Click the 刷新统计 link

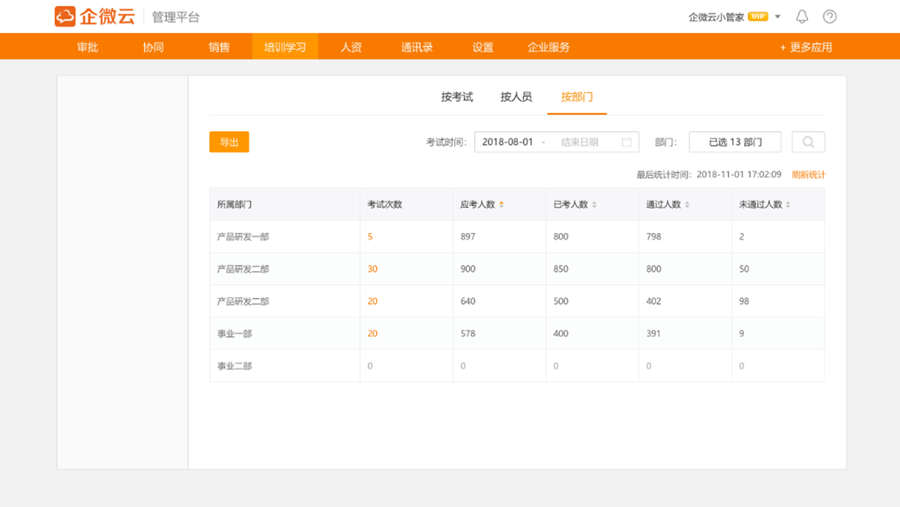click(x=808, y=175)
